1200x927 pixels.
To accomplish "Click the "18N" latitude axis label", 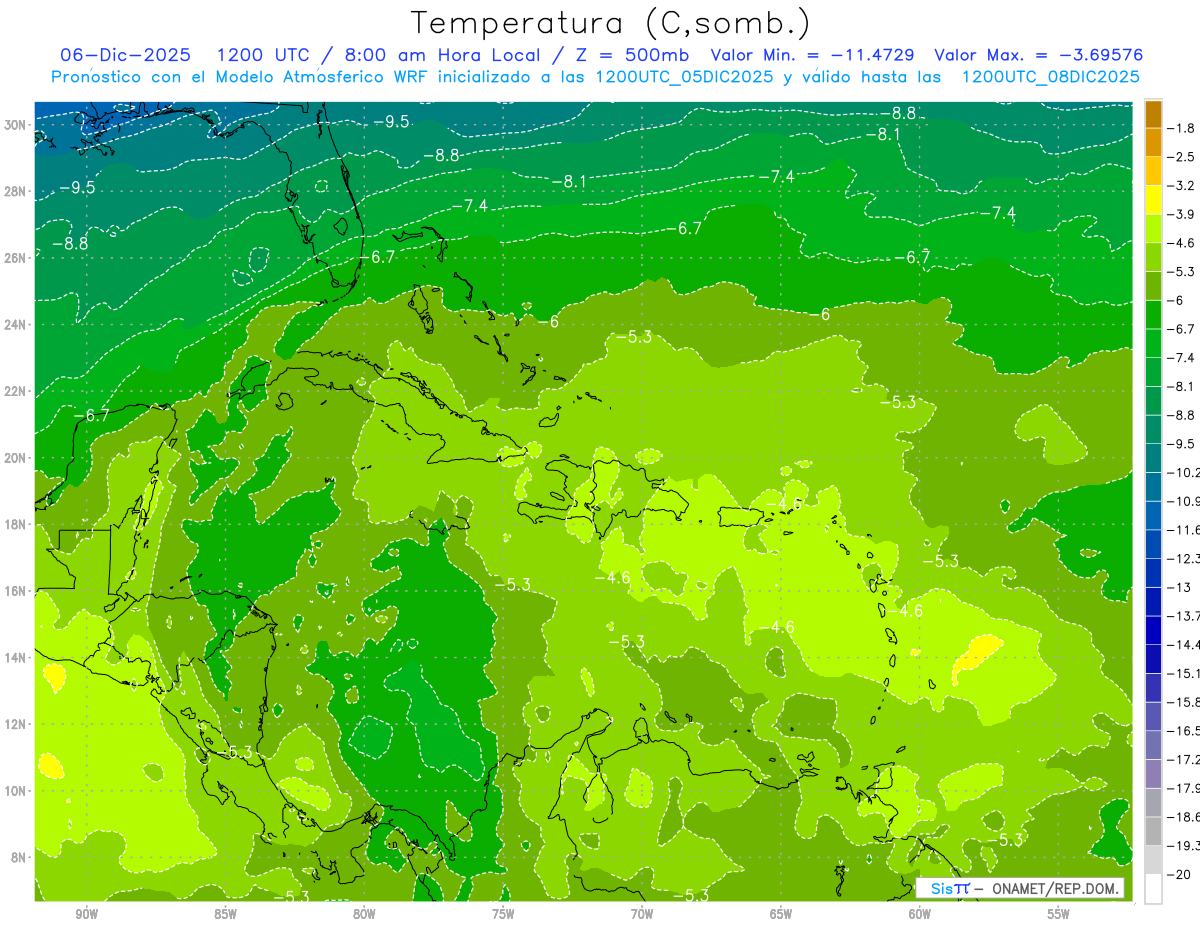I will pos(14,524).
